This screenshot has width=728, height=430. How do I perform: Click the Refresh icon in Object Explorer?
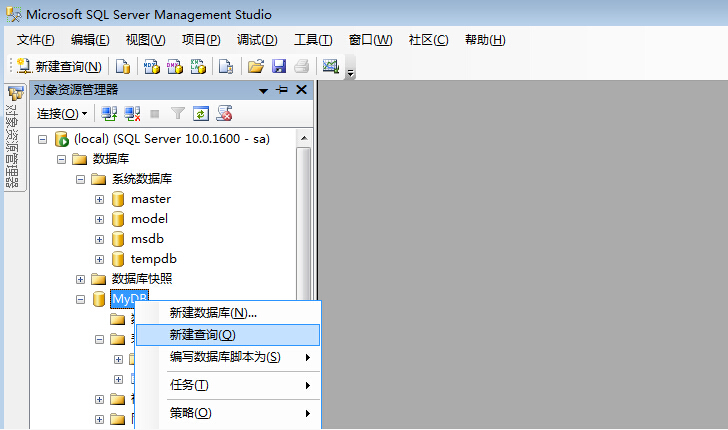201,113
